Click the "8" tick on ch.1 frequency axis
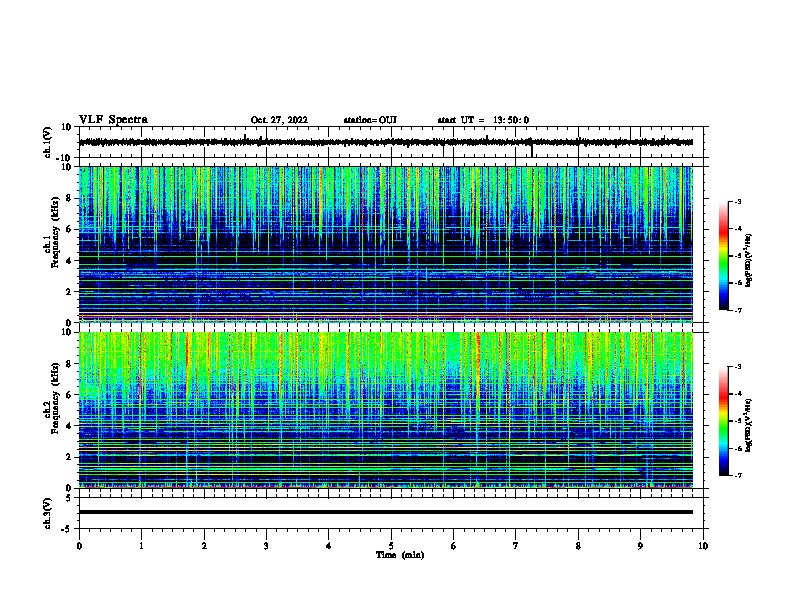 pyautogui.click(x=69, y=198)
